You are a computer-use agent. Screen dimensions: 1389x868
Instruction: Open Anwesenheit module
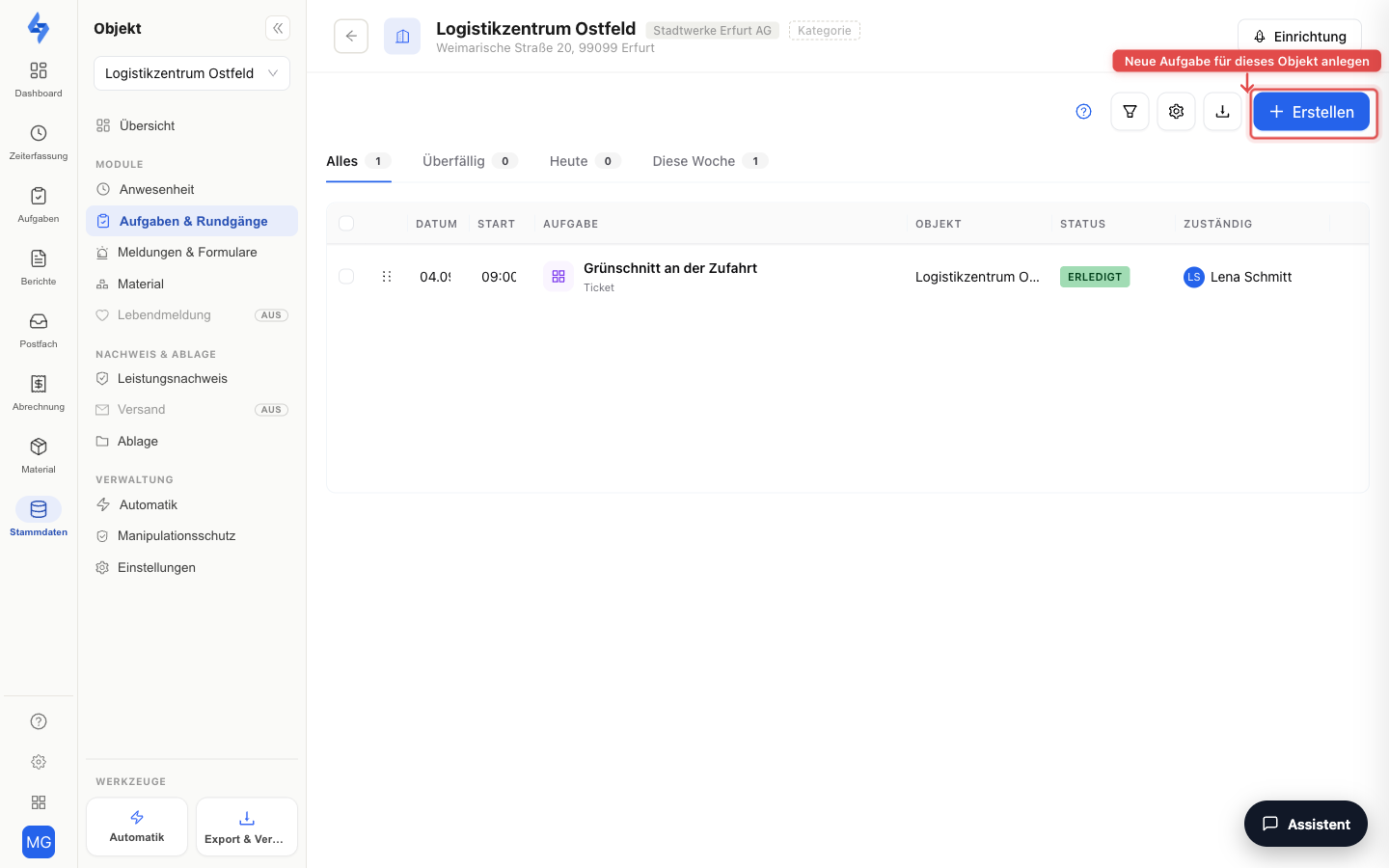[192, 189]
